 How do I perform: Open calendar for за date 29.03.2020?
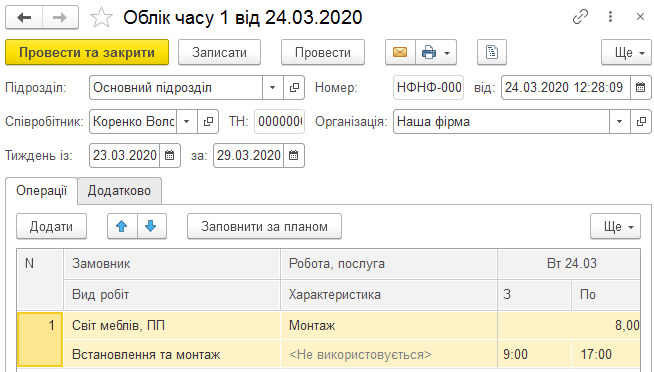tap(294, 156)
